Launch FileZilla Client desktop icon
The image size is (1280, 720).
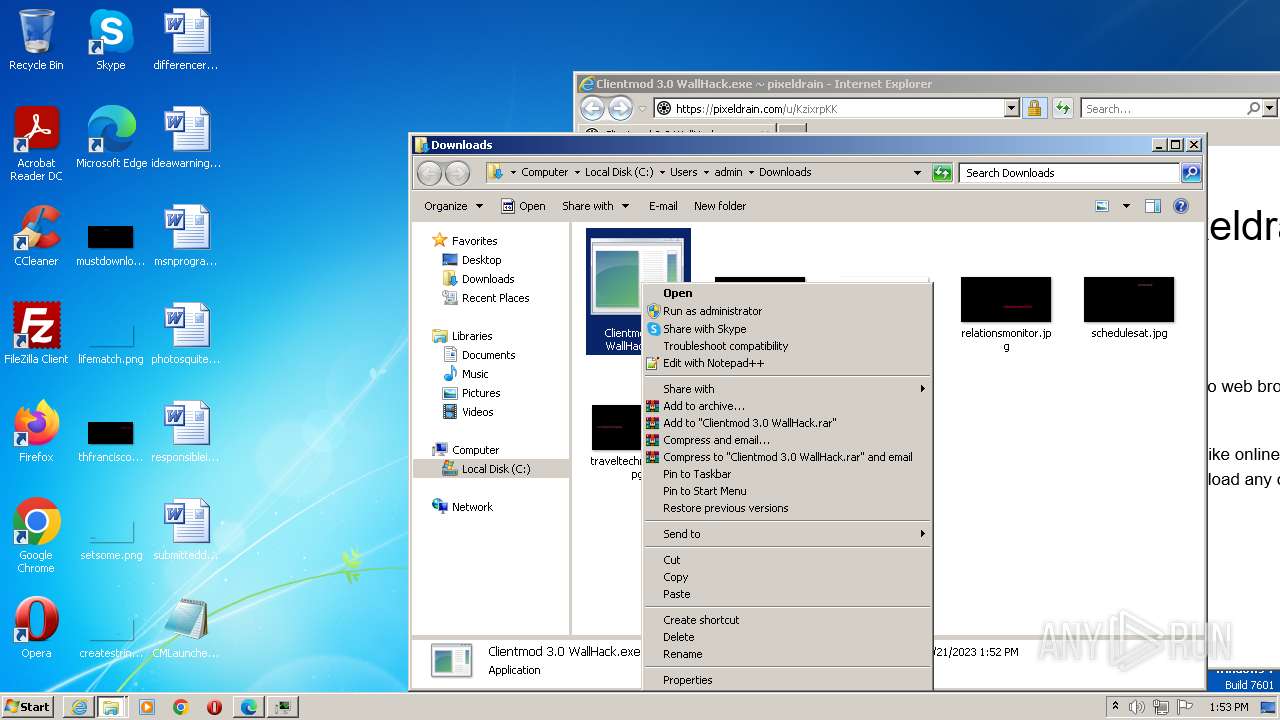pyautogui.click(x=36, y=333)
